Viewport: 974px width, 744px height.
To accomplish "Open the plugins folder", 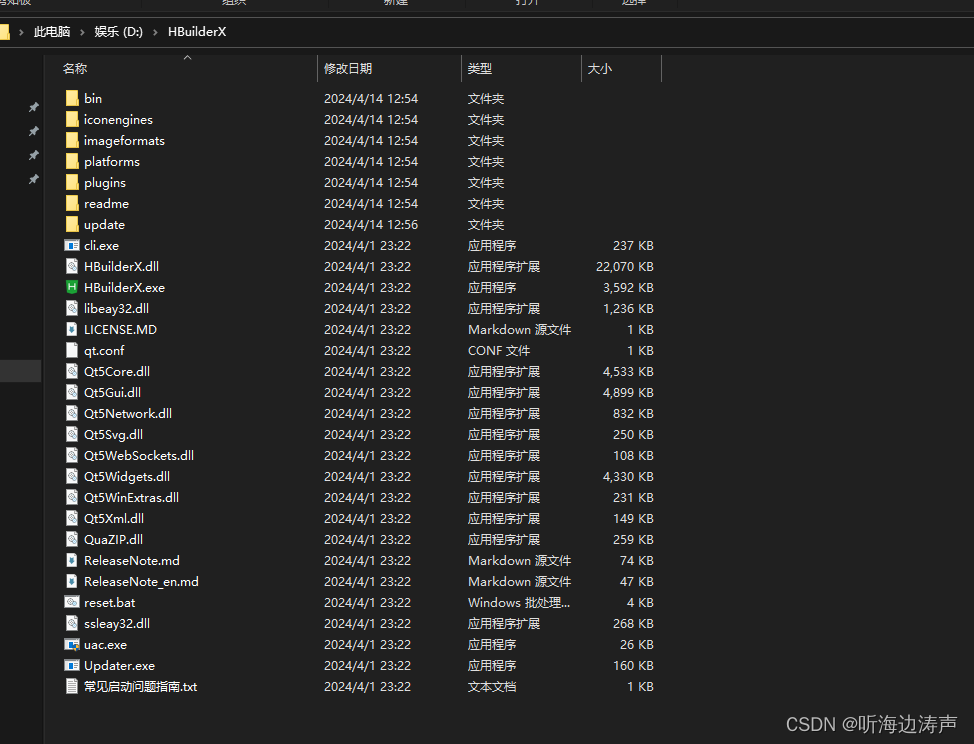I will click(x=104, y=182).
